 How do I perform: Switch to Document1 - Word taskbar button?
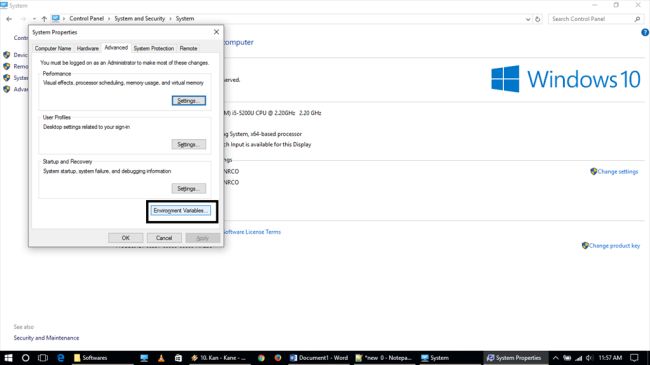coord(319,358)
